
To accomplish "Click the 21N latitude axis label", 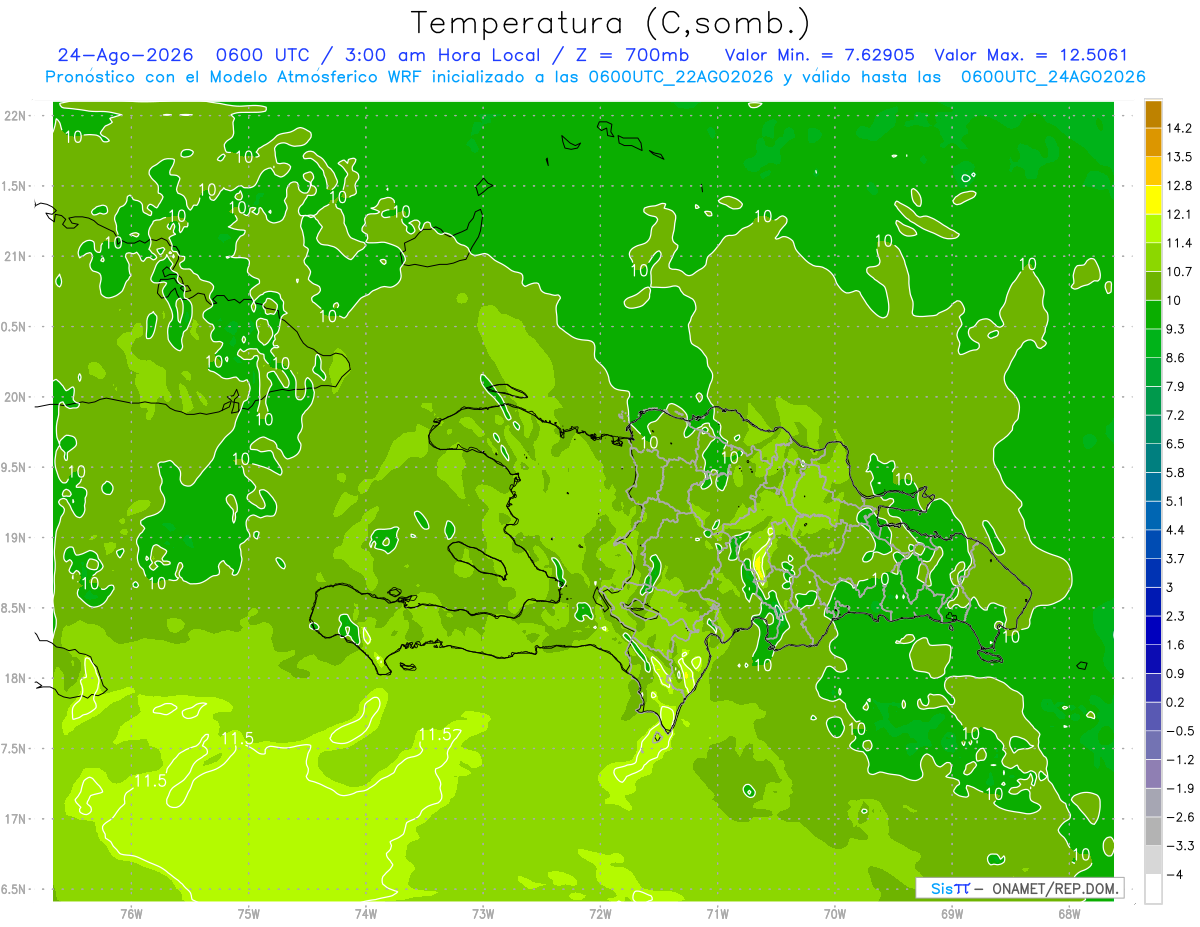I will pyautogui.click(x=16, y=257).
